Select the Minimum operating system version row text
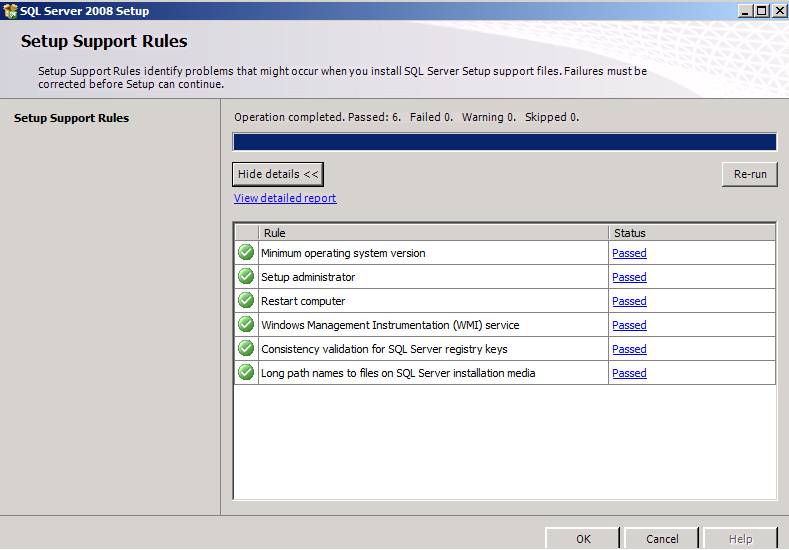This screenshot has width=789, height=550. point(343,253)
